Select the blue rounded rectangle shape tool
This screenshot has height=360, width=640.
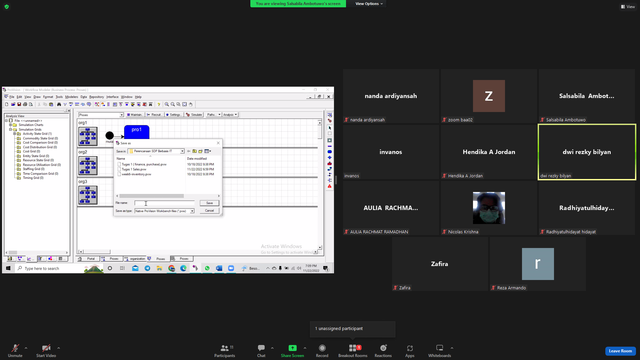point(330,151)
